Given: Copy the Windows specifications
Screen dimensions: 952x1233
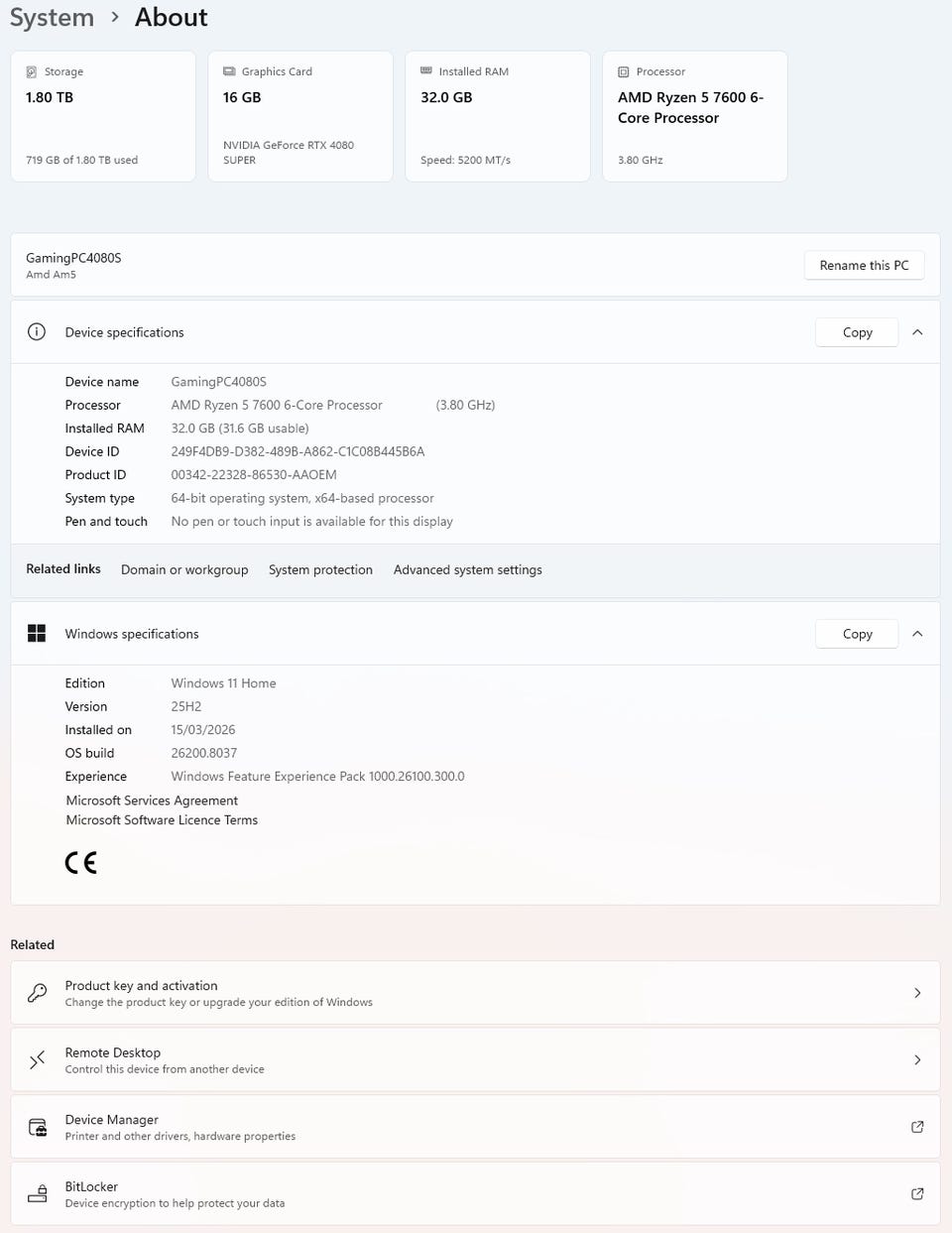Looking at the screenshot, I should click(857, 634).
